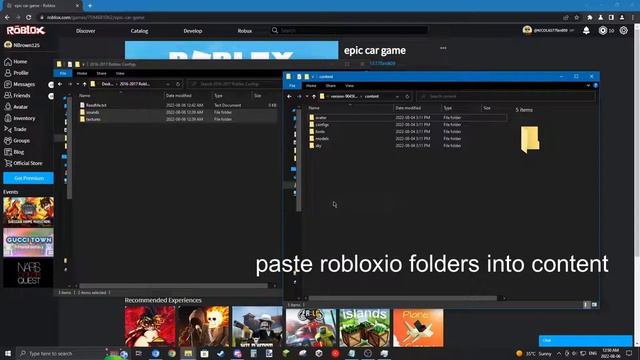Expand the ribbon in content window
The image size is (640, 360).
[x=588, y=86]
